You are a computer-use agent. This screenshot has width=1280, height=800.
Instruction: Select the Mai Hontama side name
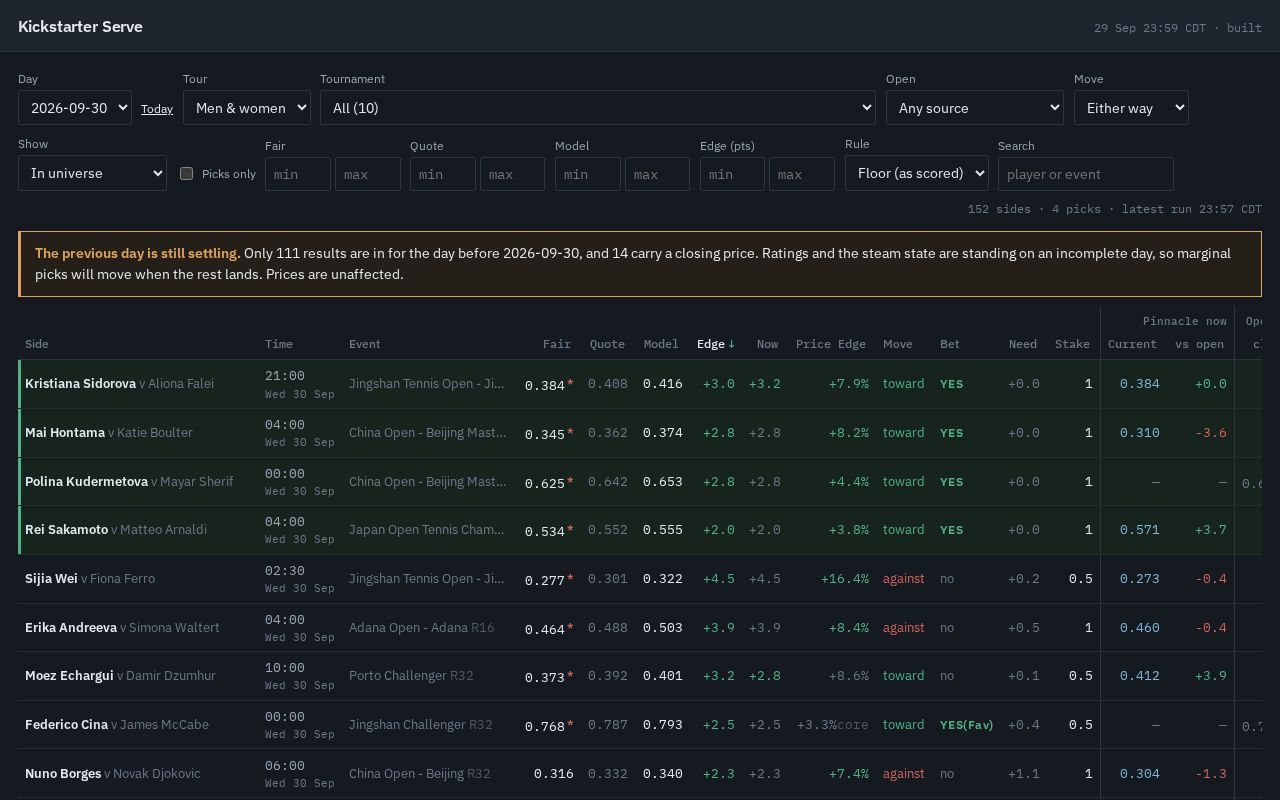click(65, 433)
